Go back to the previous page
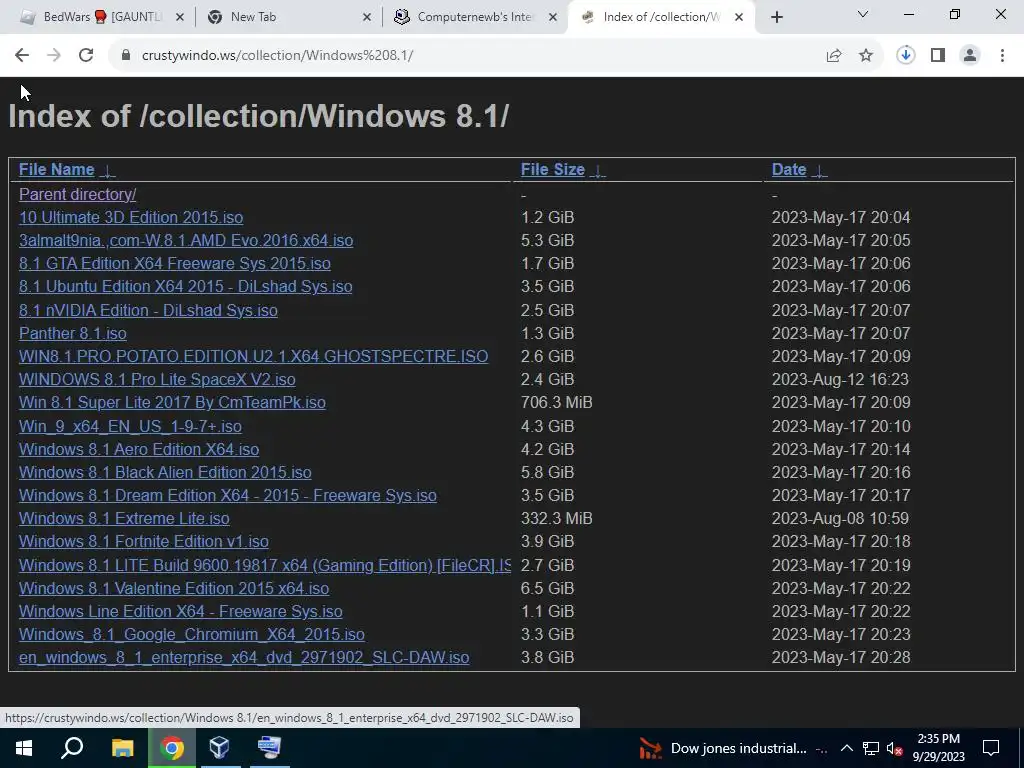 point(22,56)
